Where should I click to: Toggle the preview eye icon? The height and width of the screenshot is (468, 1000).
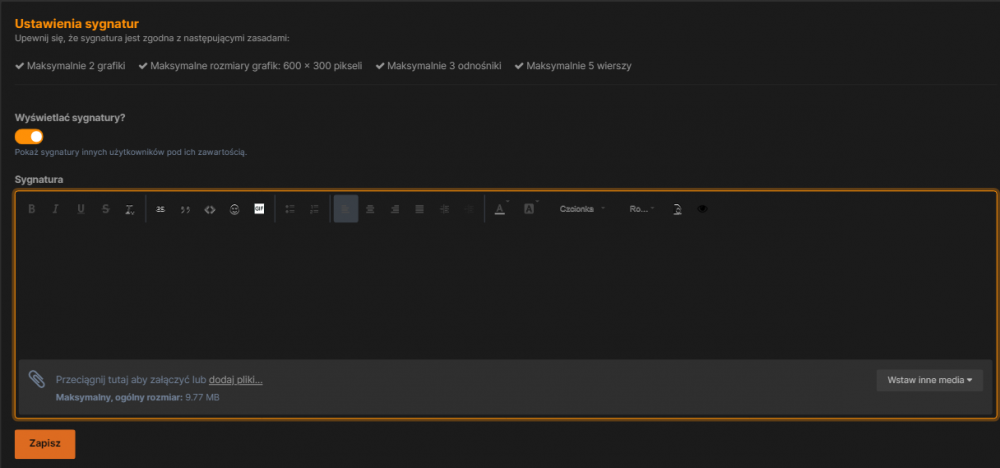702,209
